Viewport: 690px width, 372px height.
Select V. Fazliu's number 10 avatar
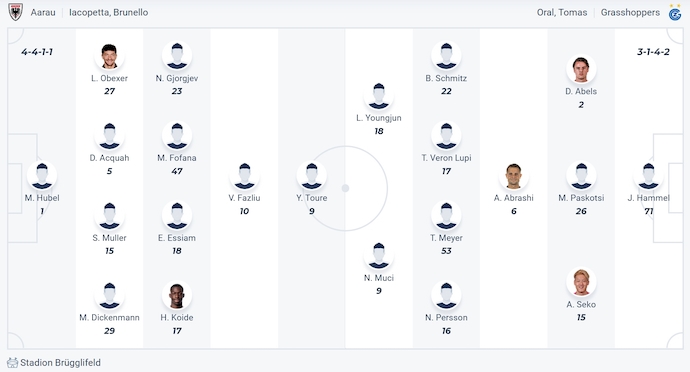point(244,176)
